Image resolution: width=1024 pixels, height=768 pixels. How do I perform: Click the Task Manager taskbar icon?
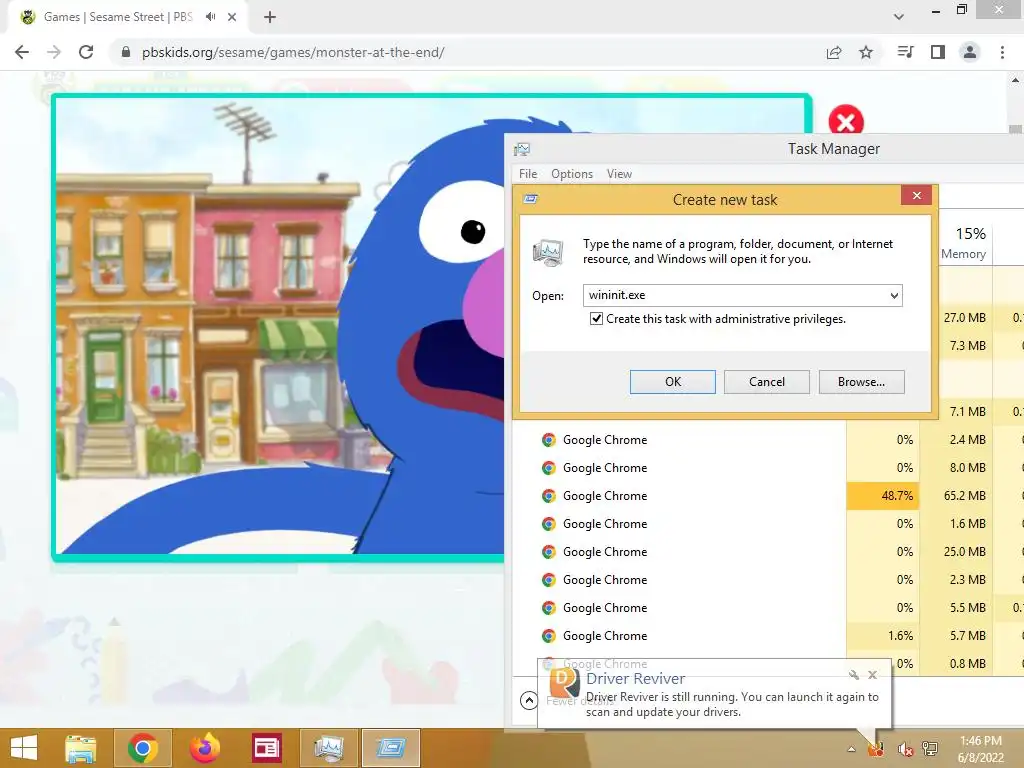tap(328, 748)
